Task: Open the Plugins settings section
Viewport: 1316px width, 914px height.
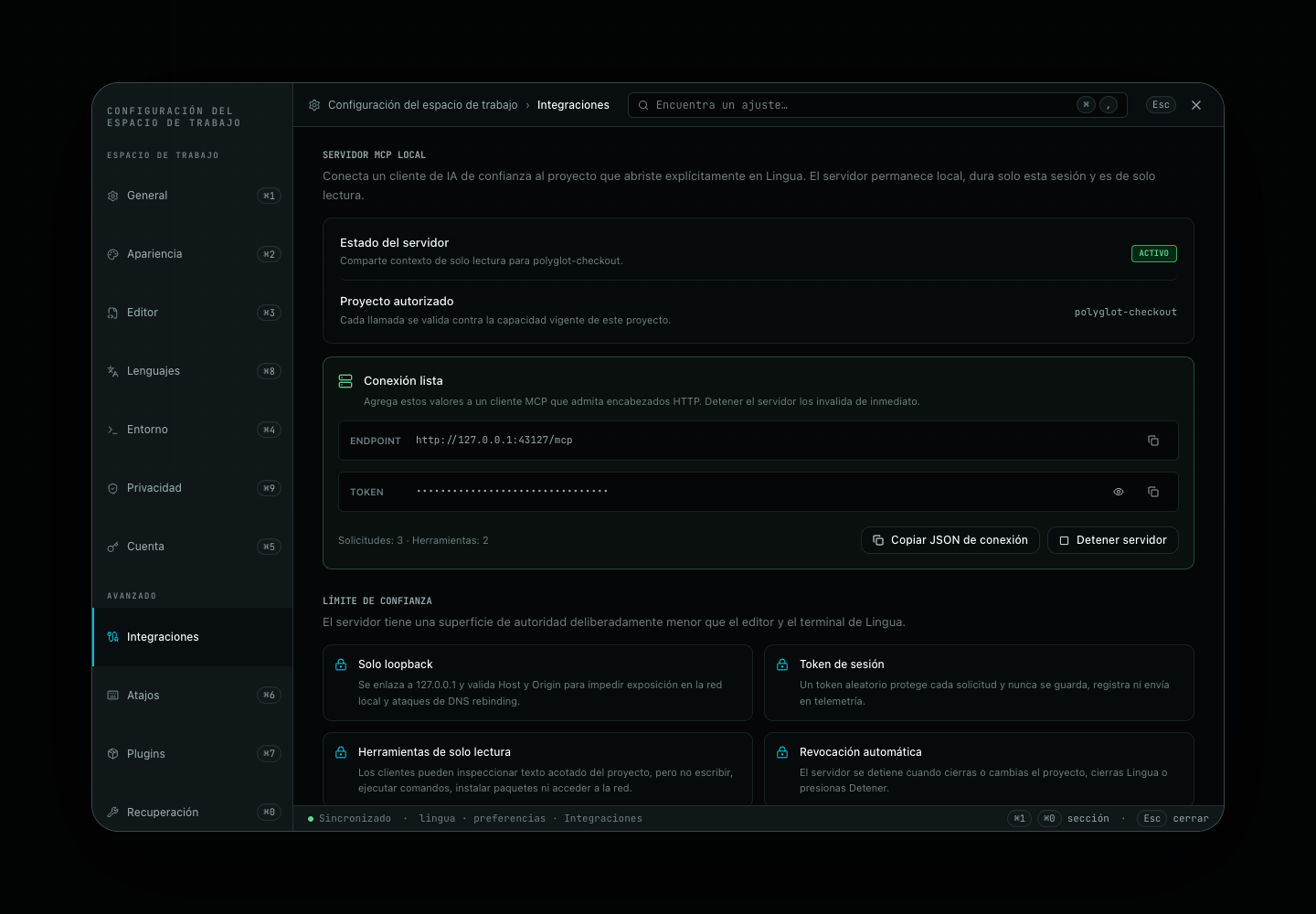Action: point(193,754)
